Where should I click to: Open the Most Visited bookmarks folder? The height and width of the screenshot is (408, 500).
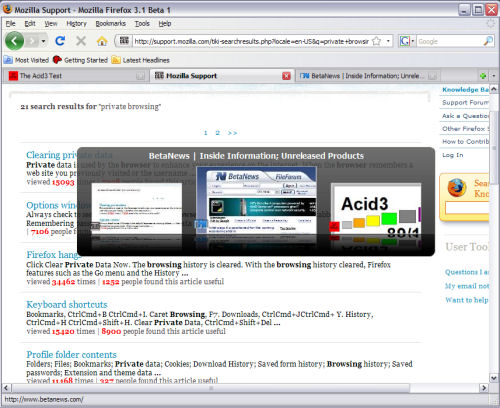tap(26, 60)
